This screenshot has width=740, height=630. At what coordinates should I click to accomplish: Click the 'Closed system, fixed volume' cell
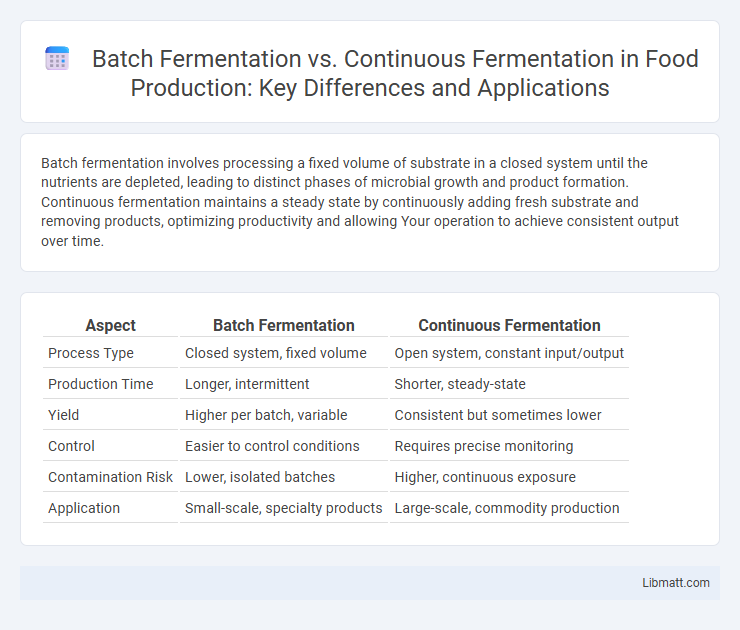tap(276, 353)
